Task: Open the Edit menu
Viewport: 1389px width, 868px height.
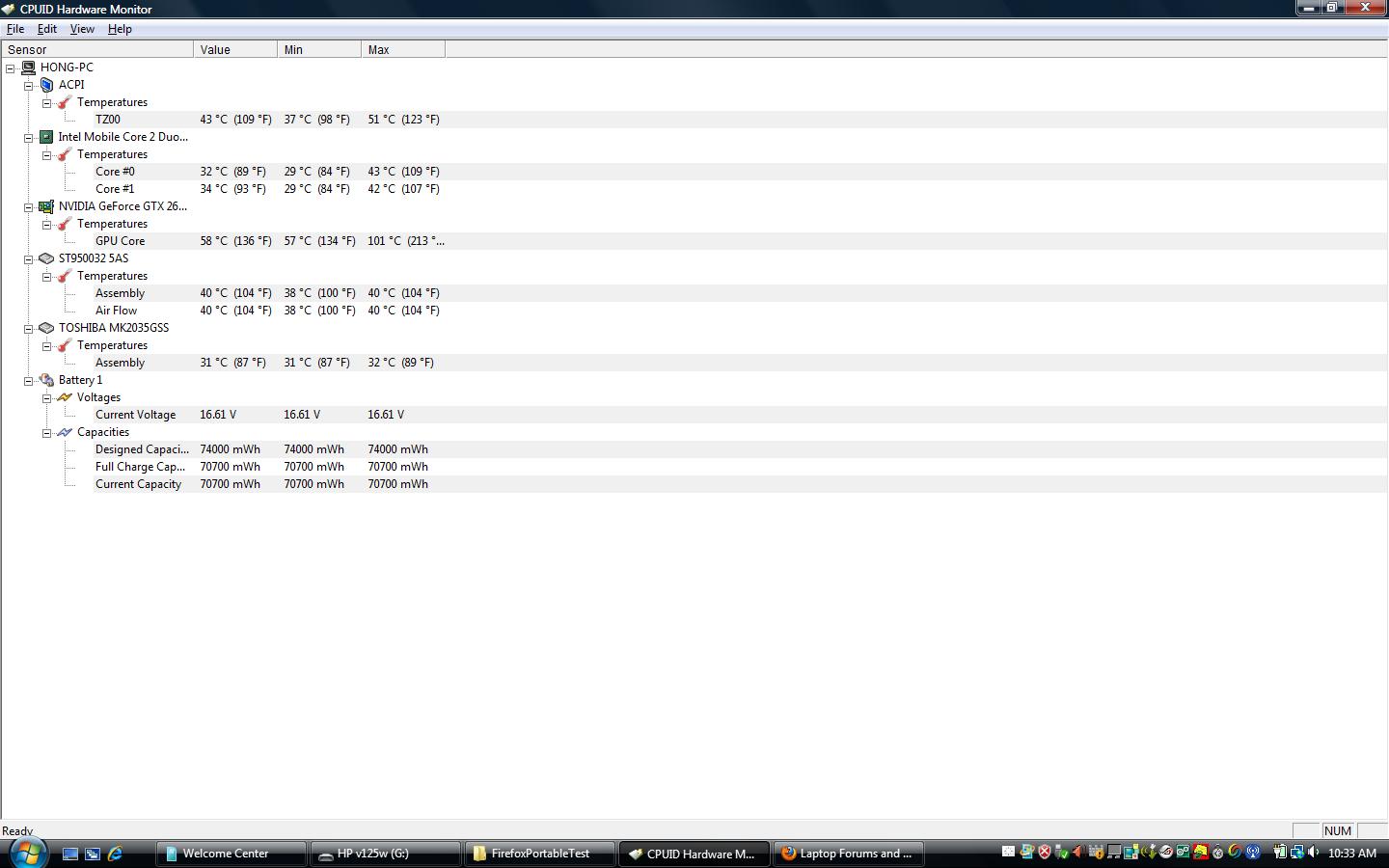Action: pos(46,29)
